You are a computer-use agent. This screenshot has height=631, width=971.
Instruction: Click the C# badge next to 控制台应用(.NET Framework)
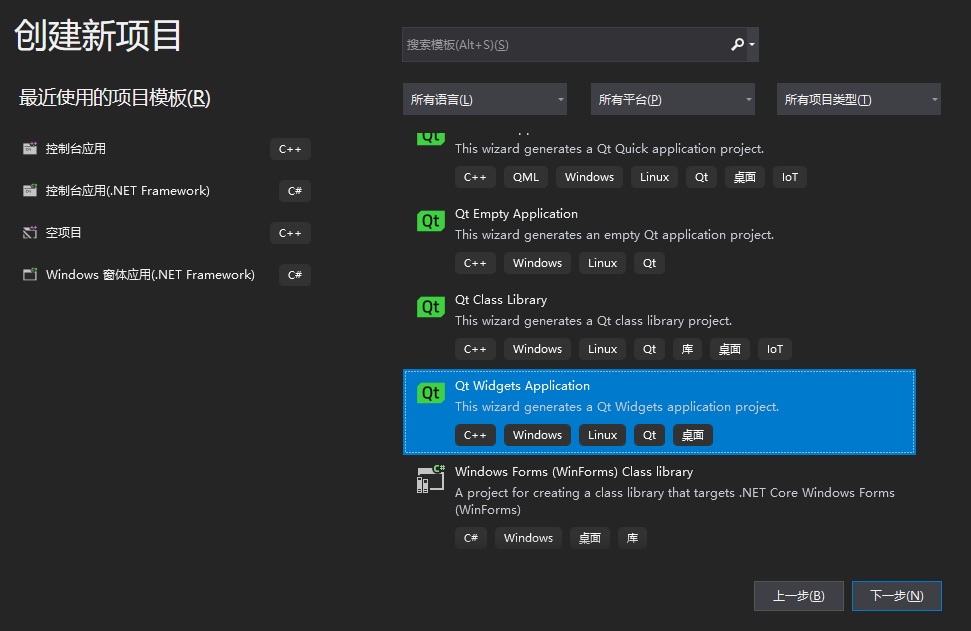(295, 191)
